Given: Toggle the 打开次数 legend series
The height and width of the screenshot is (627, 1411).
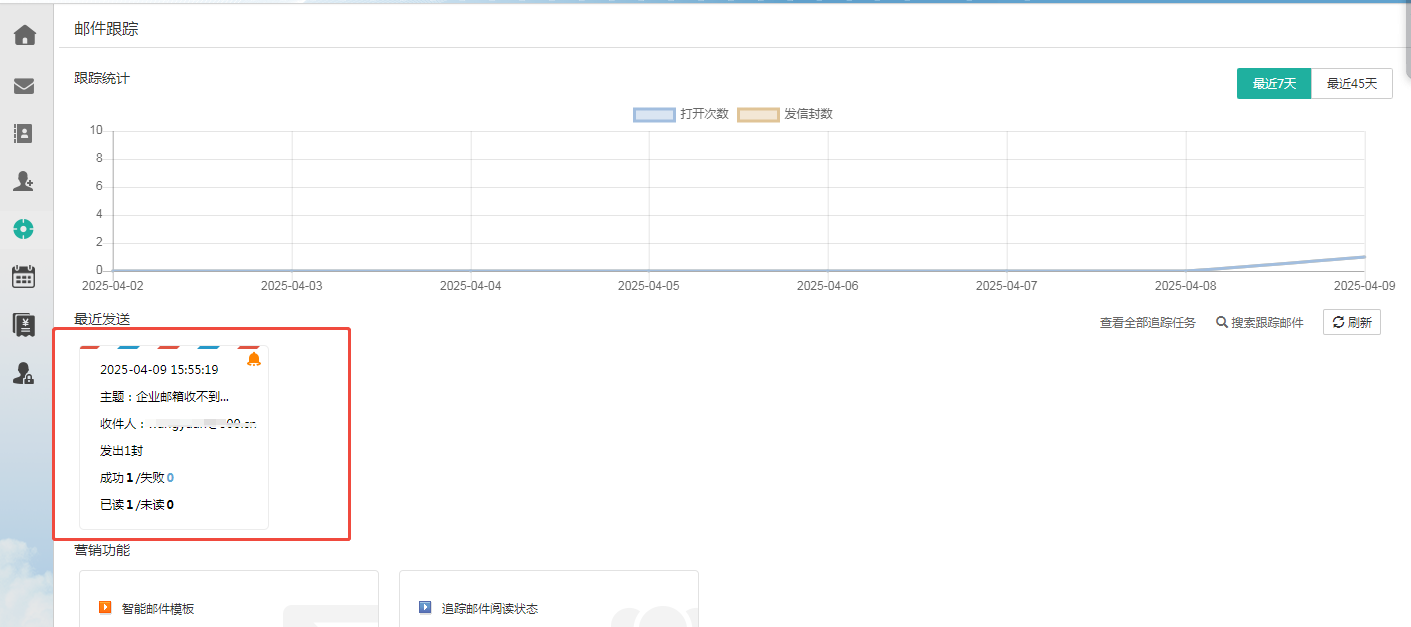Looking at the screenshot, I should [x=681, y=114].
